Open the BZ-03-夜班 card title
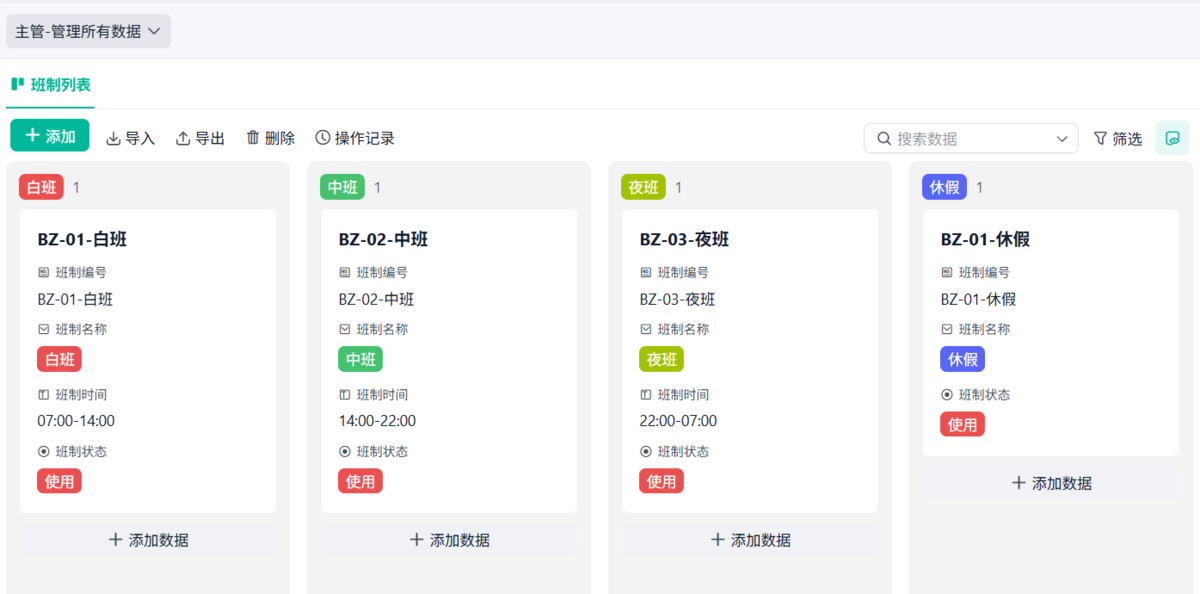The image size is (1200, 594). (x=684, y=239)
